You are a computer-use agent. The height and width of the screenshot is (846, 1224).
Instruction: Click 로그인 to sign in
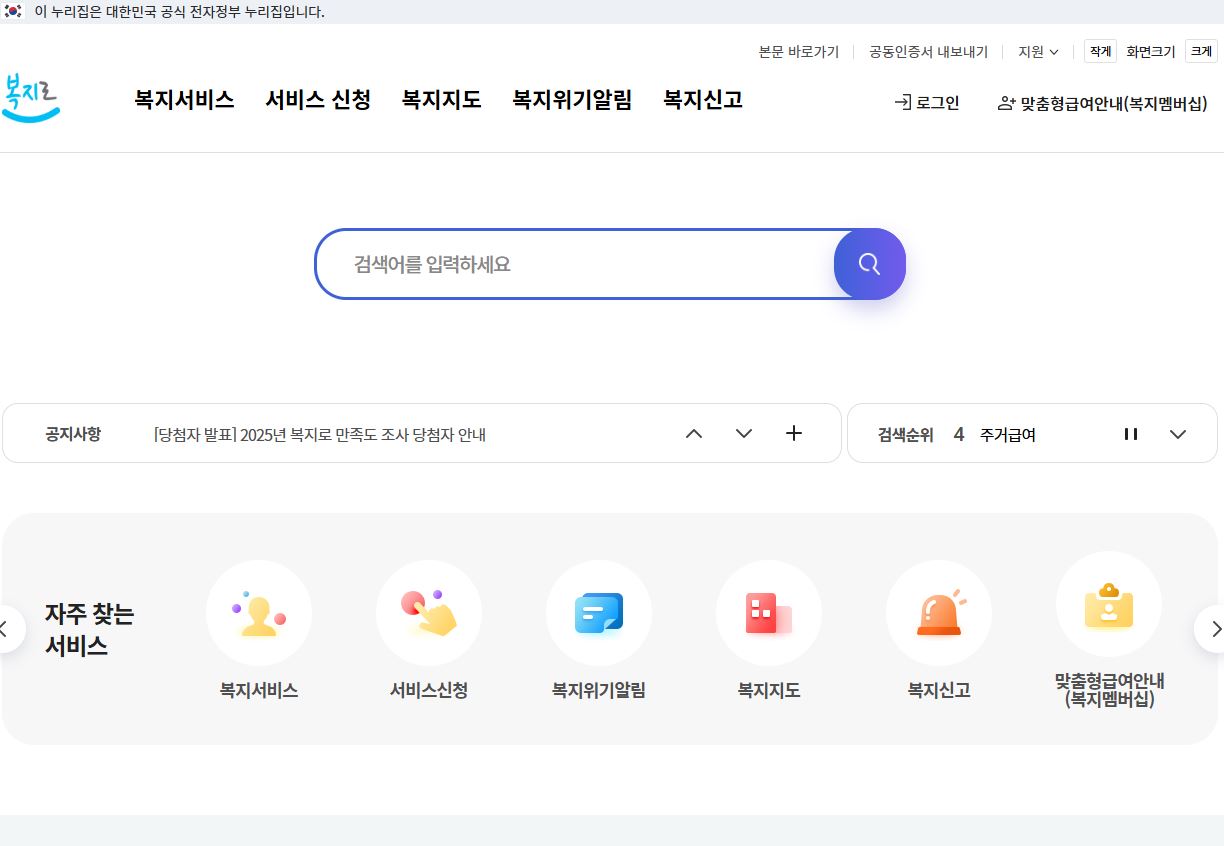(926, 101)
